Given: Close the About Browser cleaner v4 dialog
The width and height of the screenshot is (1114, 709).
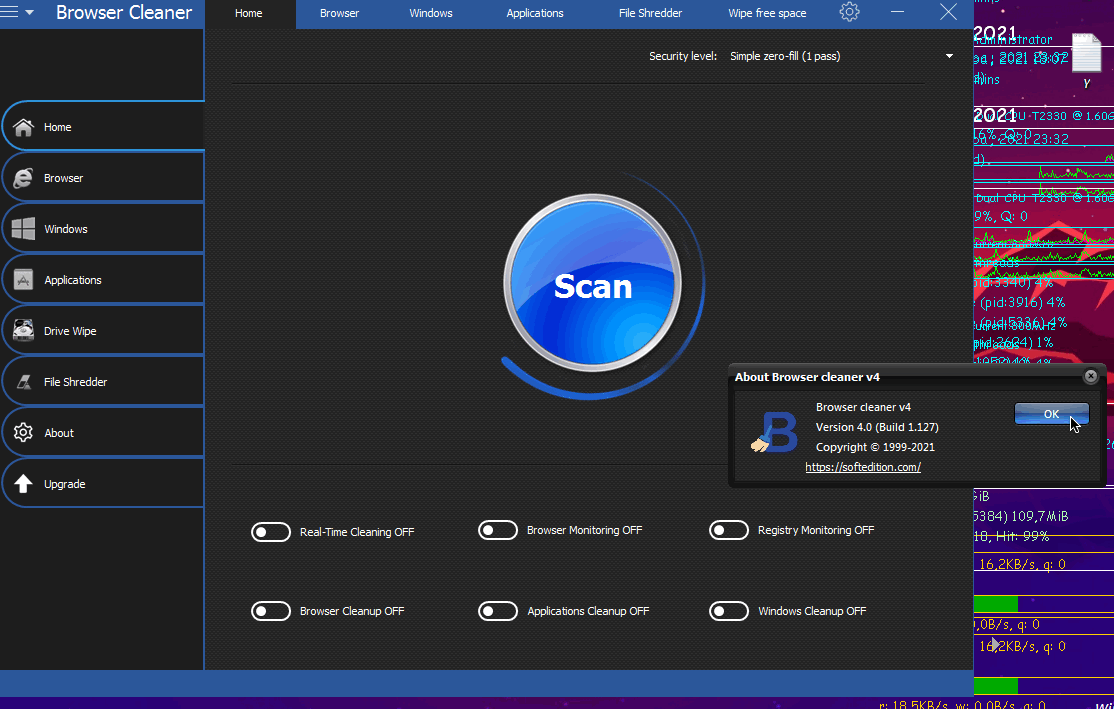Looking at the screenshot, I should pyautogui.click(x=1091, y=377).
